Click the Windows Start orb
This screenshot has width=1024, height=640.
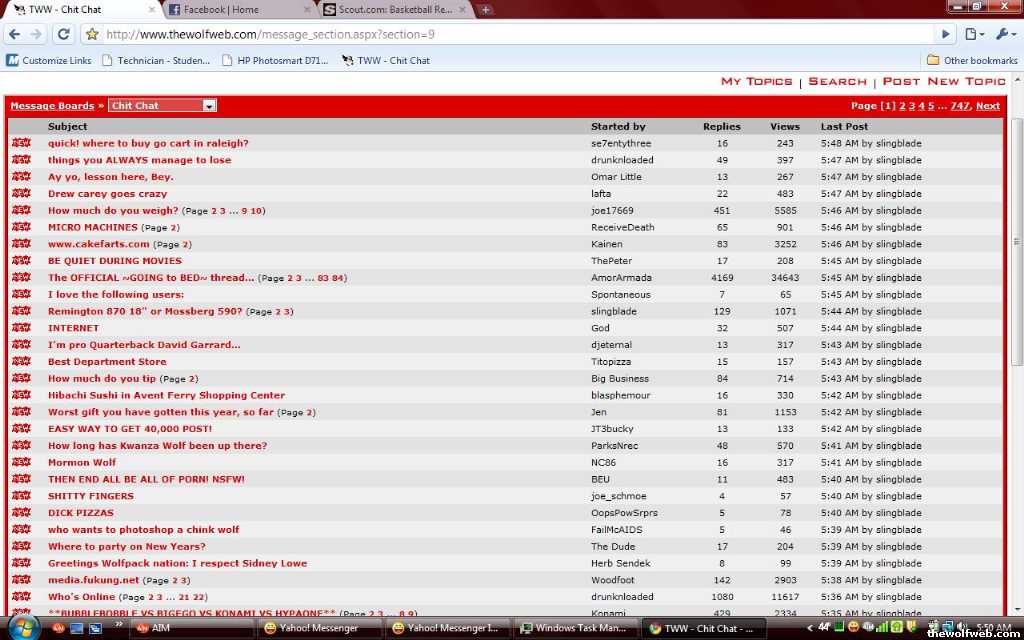click(x=23, y=627)
